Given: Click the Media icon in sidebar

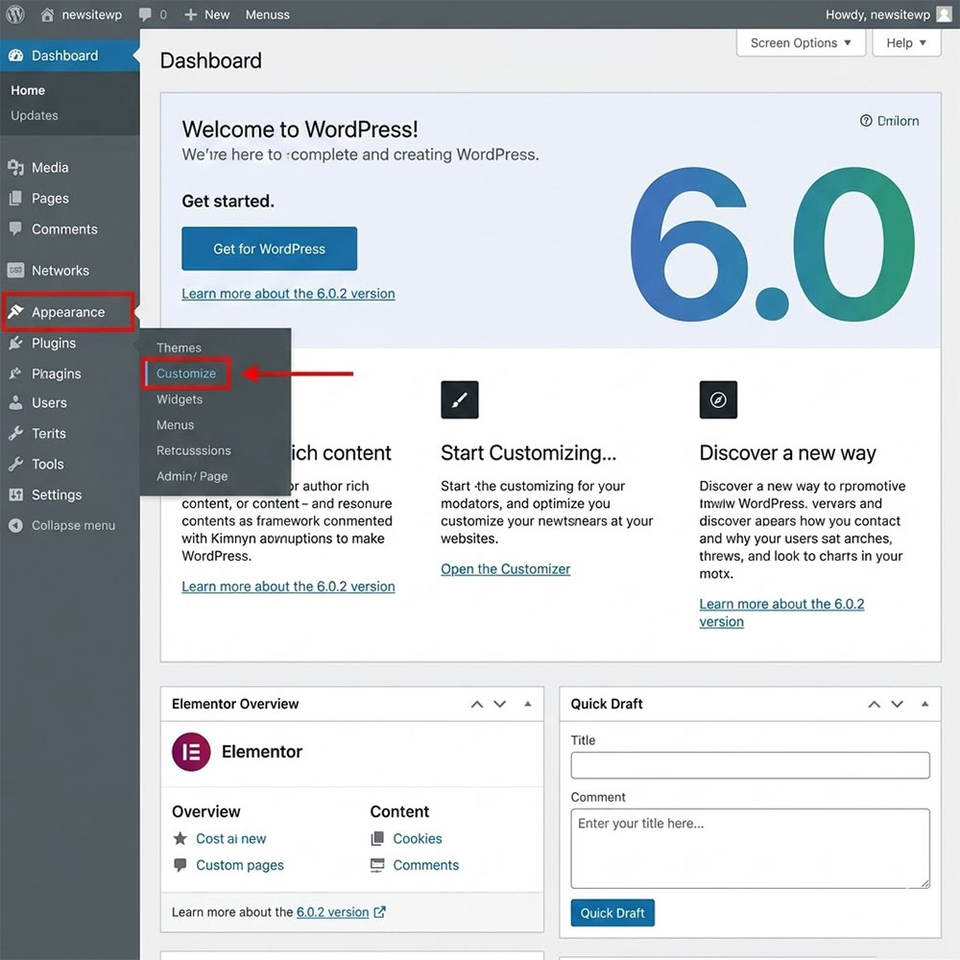Looking at the screenshot, I should [x=16, y=167].
